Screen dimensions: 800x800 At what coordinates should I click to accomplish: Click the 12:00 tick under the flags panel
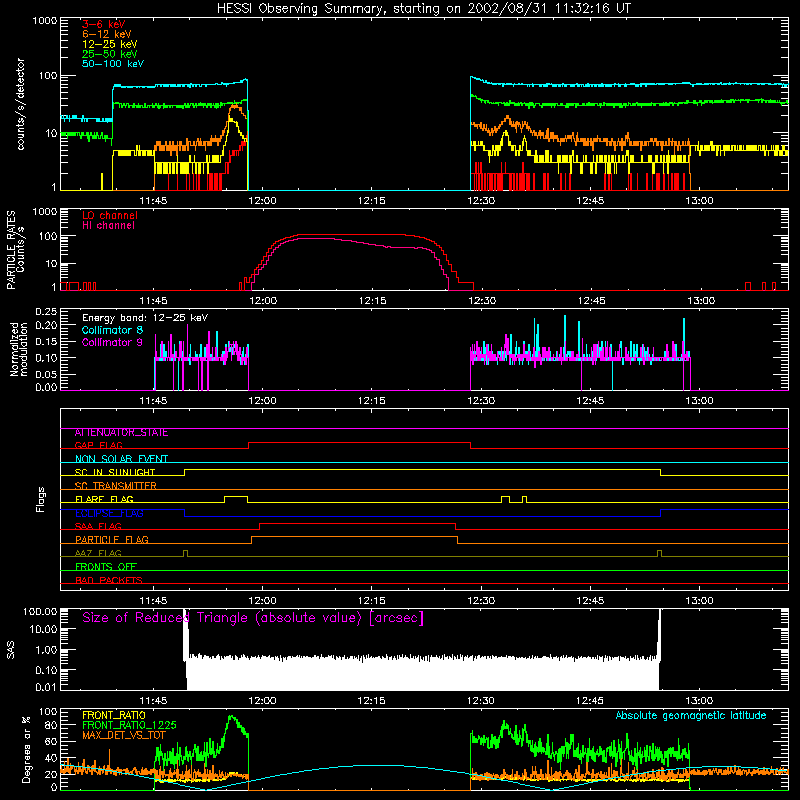point(262,601)
